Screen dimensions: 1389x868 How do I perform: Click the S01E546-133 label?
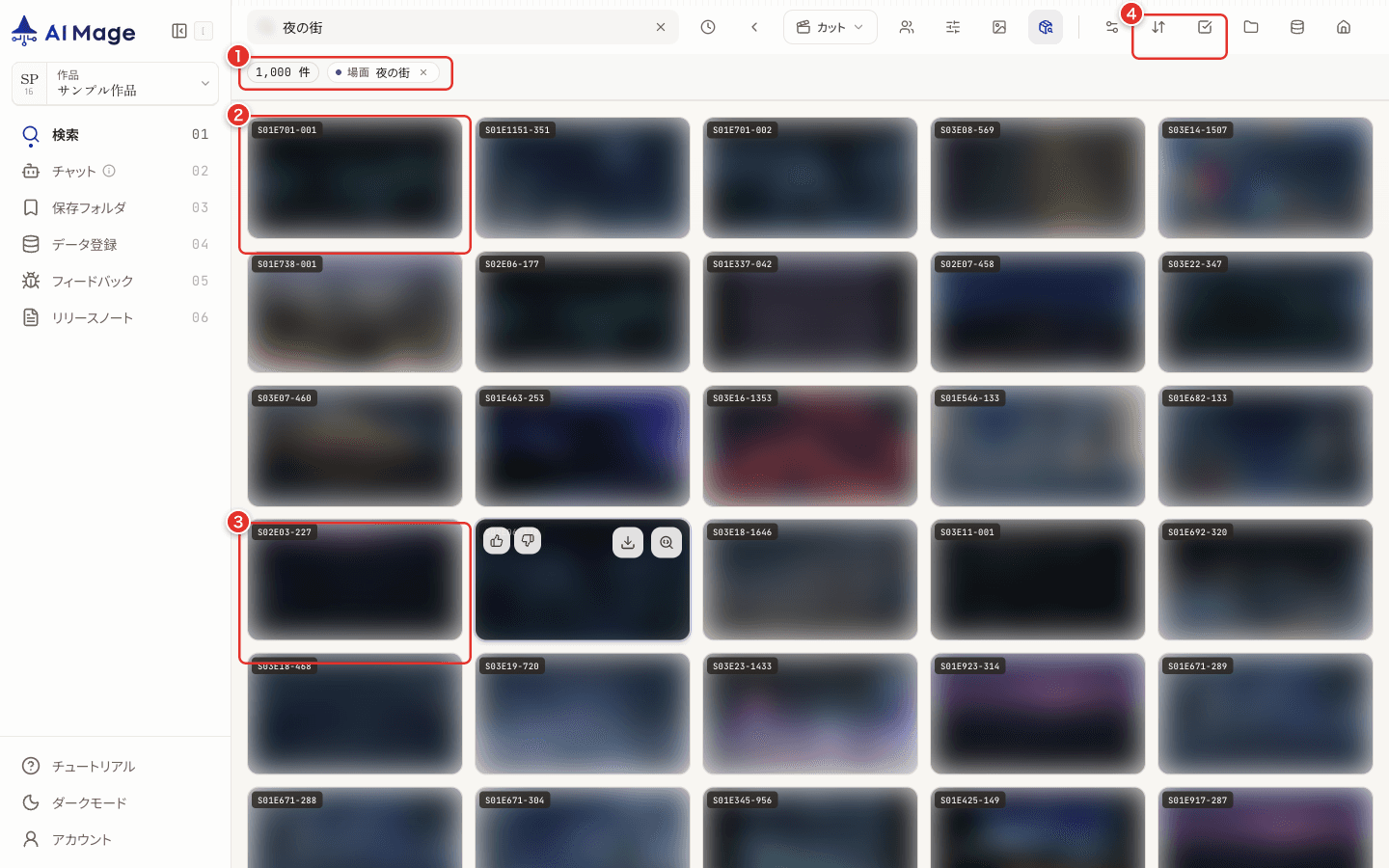click(x=970, y=398)
